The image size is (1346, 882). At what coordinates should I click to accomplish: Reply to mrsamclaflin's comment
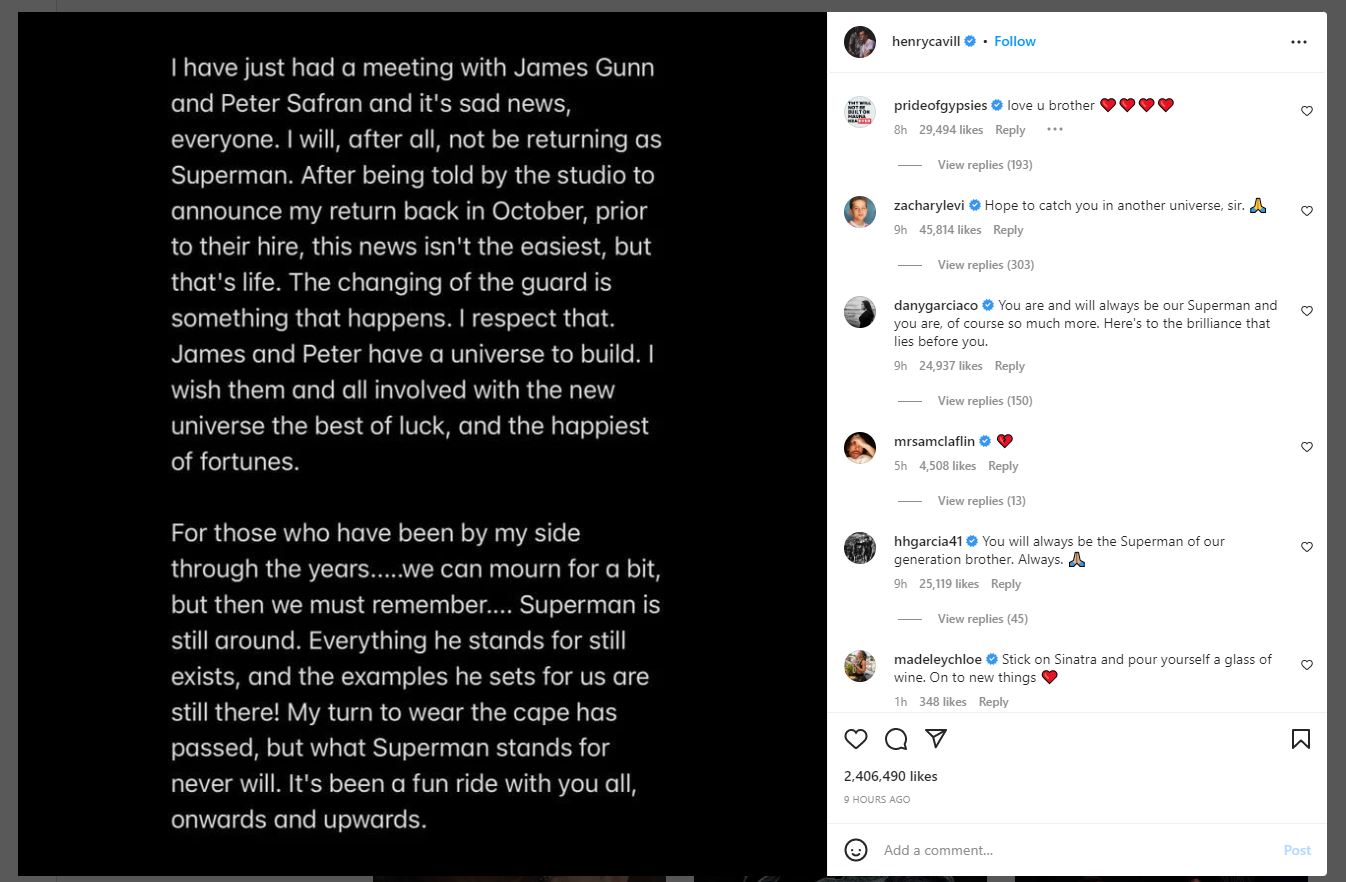click(1003, 466)
